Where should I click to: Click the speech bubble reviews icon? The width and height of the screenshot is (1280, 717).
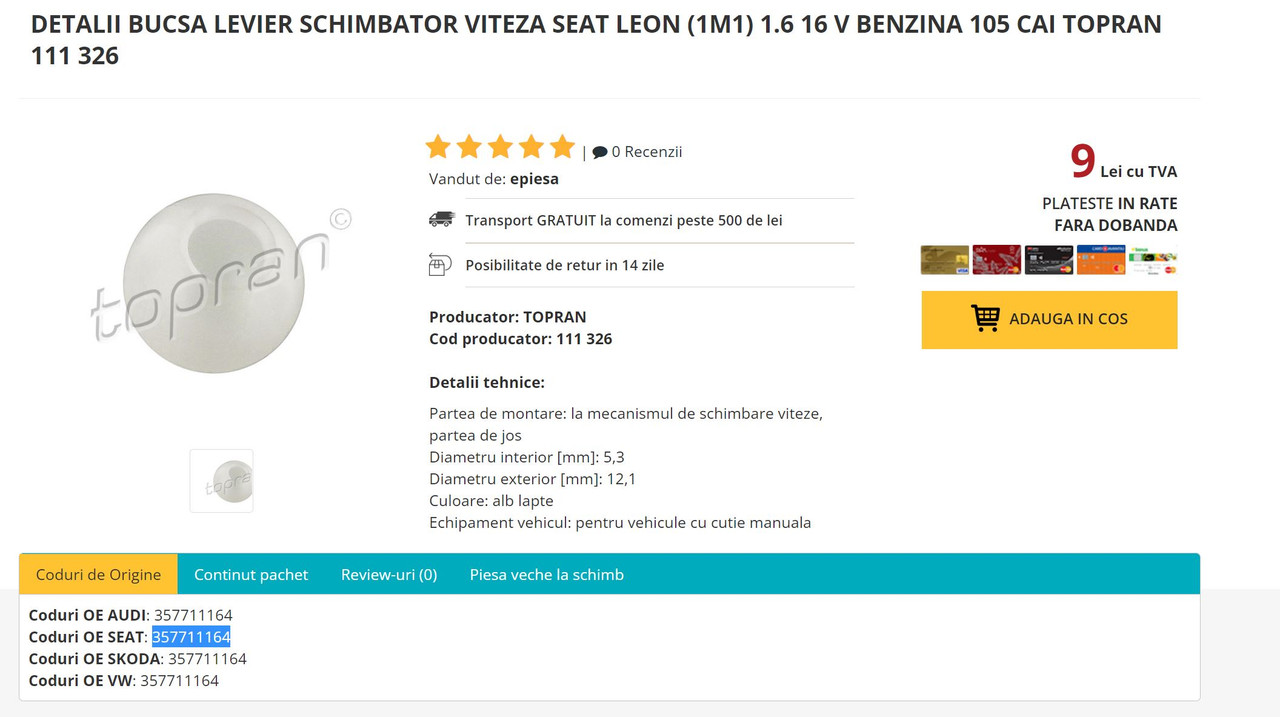click(600, 152)
